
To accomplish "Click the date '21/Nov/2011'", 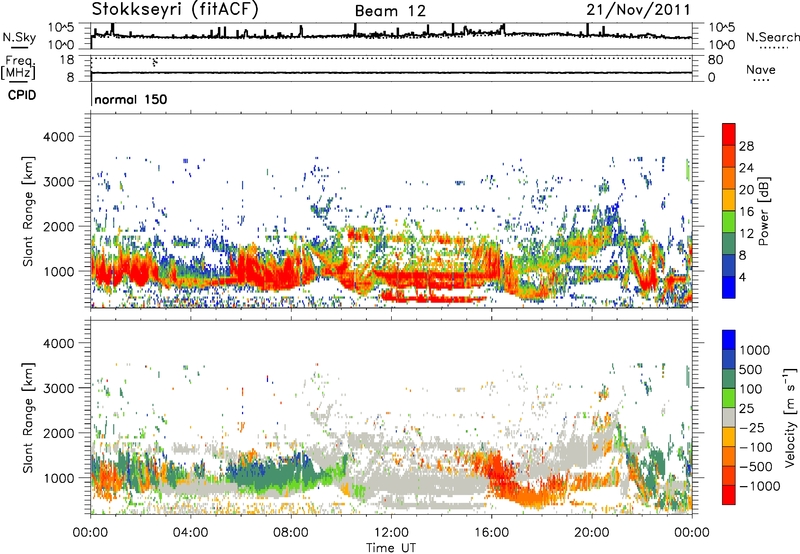I will pyautogui.click(x=638, y=9).
